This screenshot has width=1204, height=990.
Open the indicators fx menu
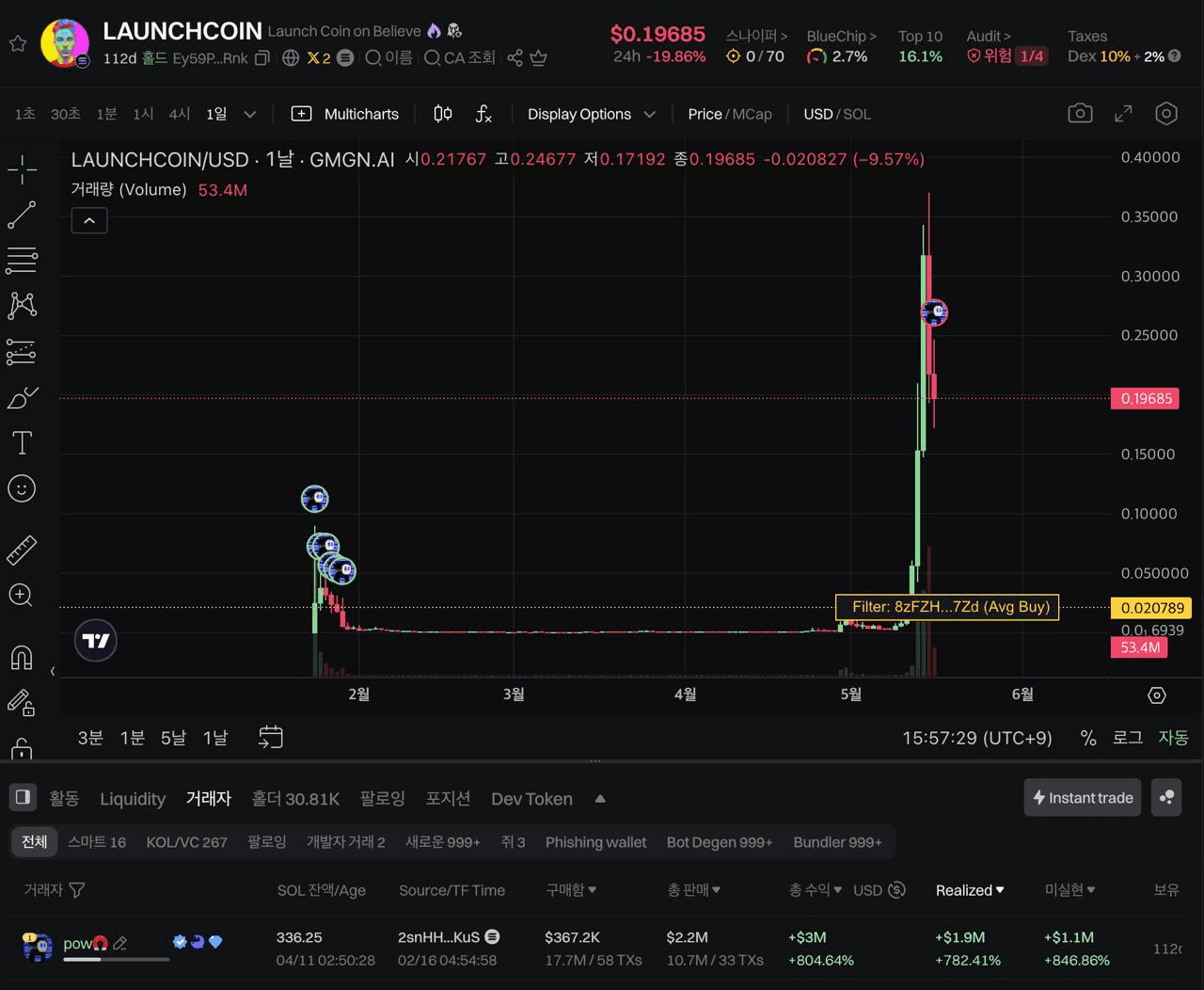(483, 114)
